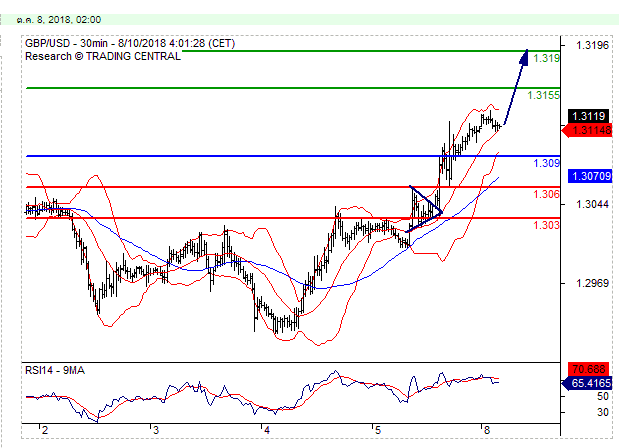Click the 1.3044 price axis label
The width and height of the screenshot is (619, 448).
(x=592, y=204)
